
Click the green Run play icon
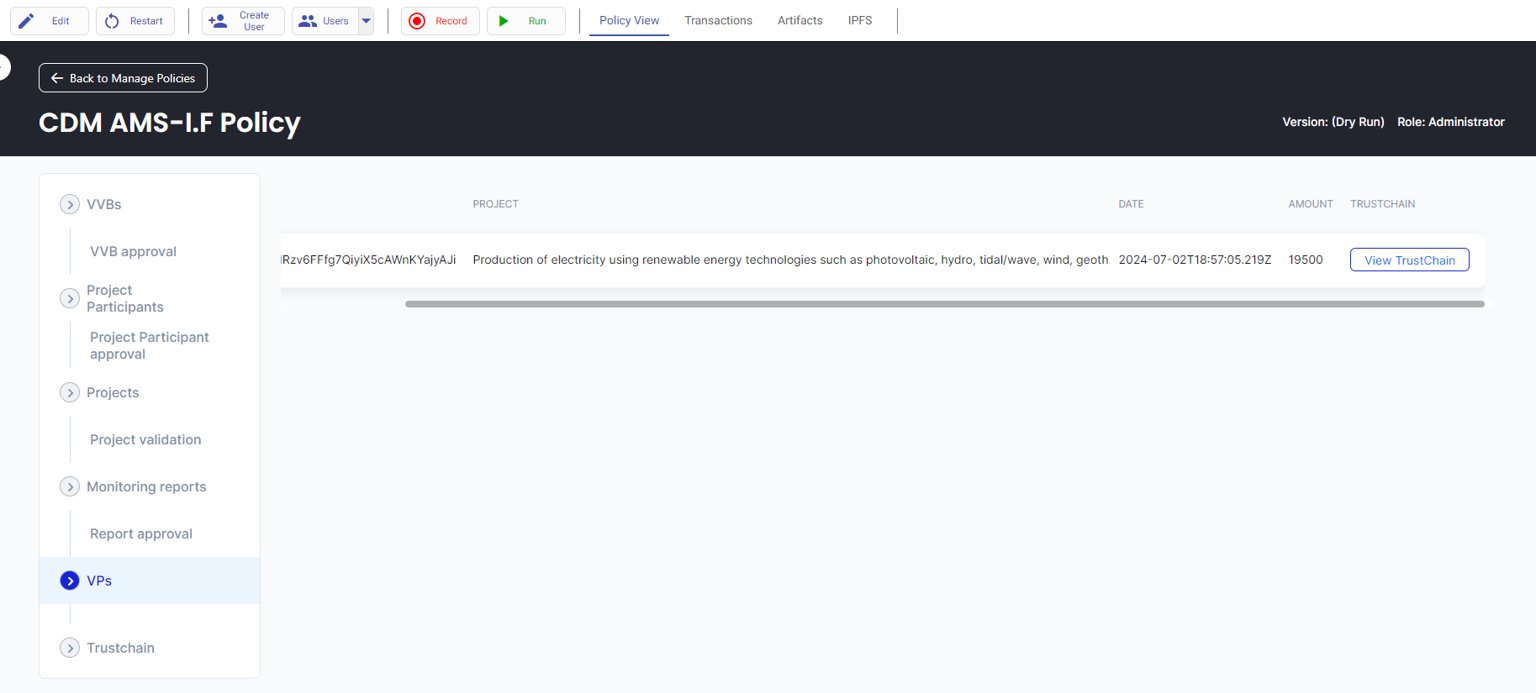pos(504,21)
